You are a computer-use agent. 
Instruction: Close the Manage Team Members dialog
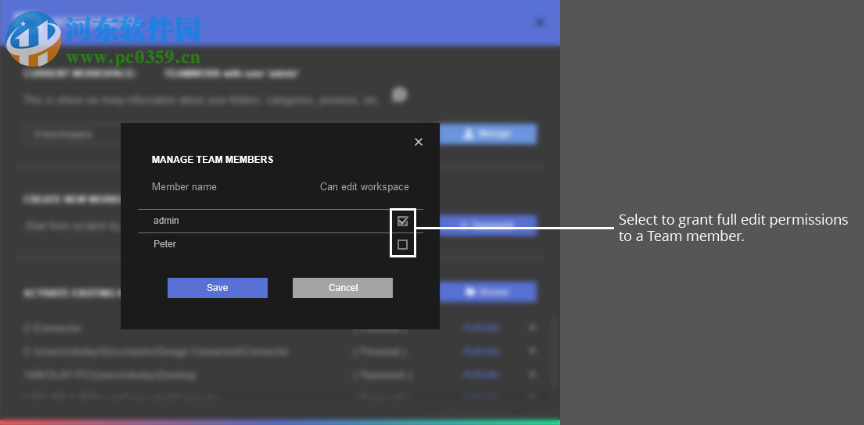coord(419,142)
